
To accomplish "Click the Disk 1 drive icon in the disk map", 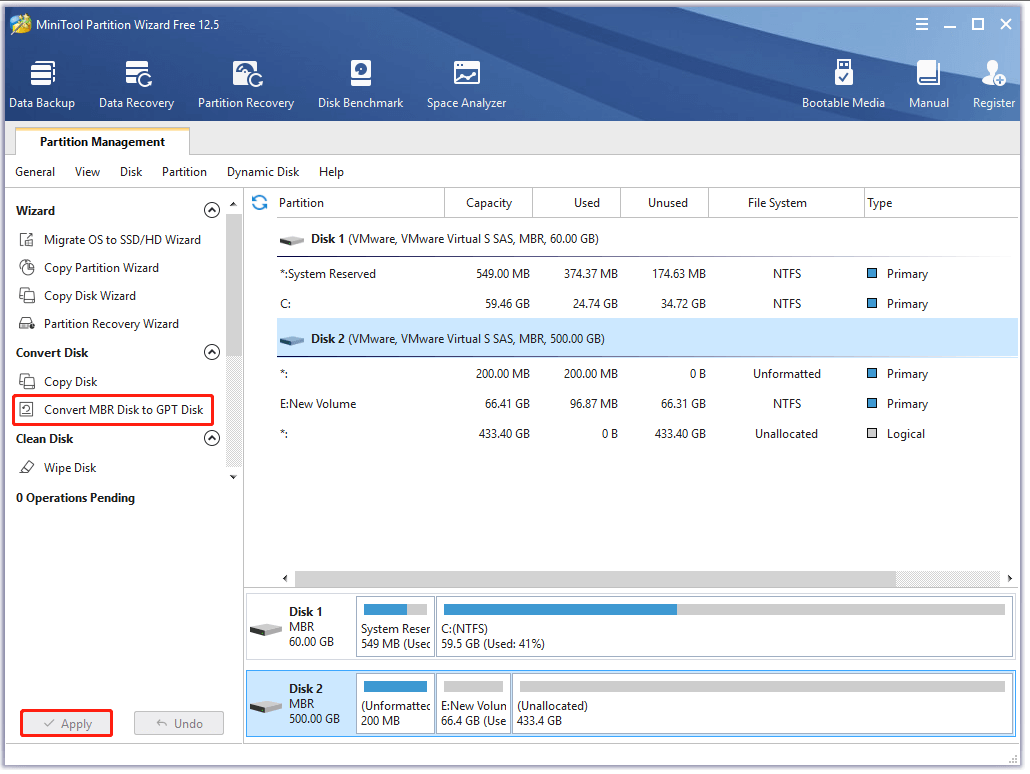I will [x=266, y=629].
